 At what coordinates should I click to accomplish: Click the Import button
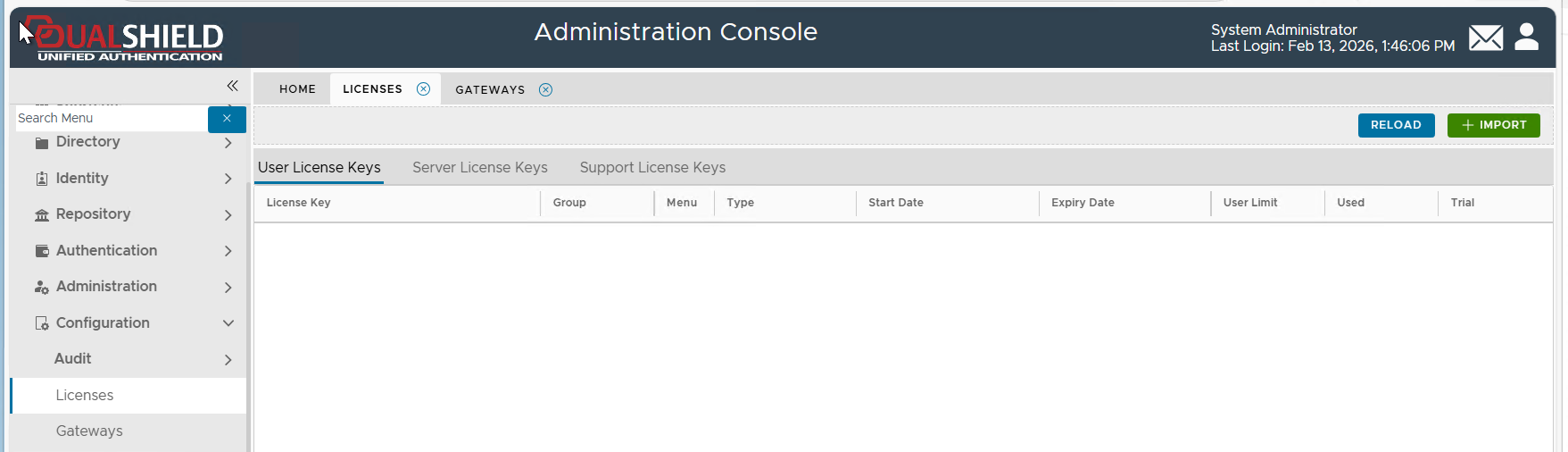[x=1493, y=125]
